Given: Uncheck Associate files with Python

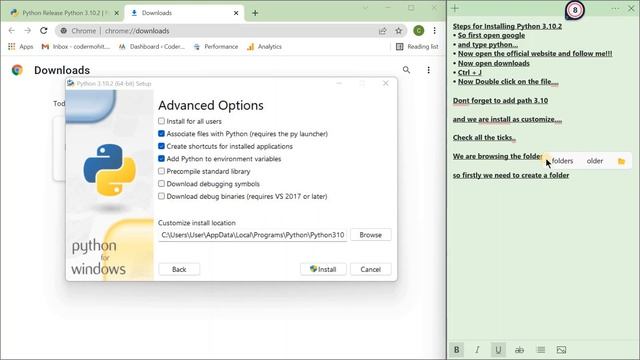Looking at the screenshot, I should pyautogui.click(x=161, y=133).
